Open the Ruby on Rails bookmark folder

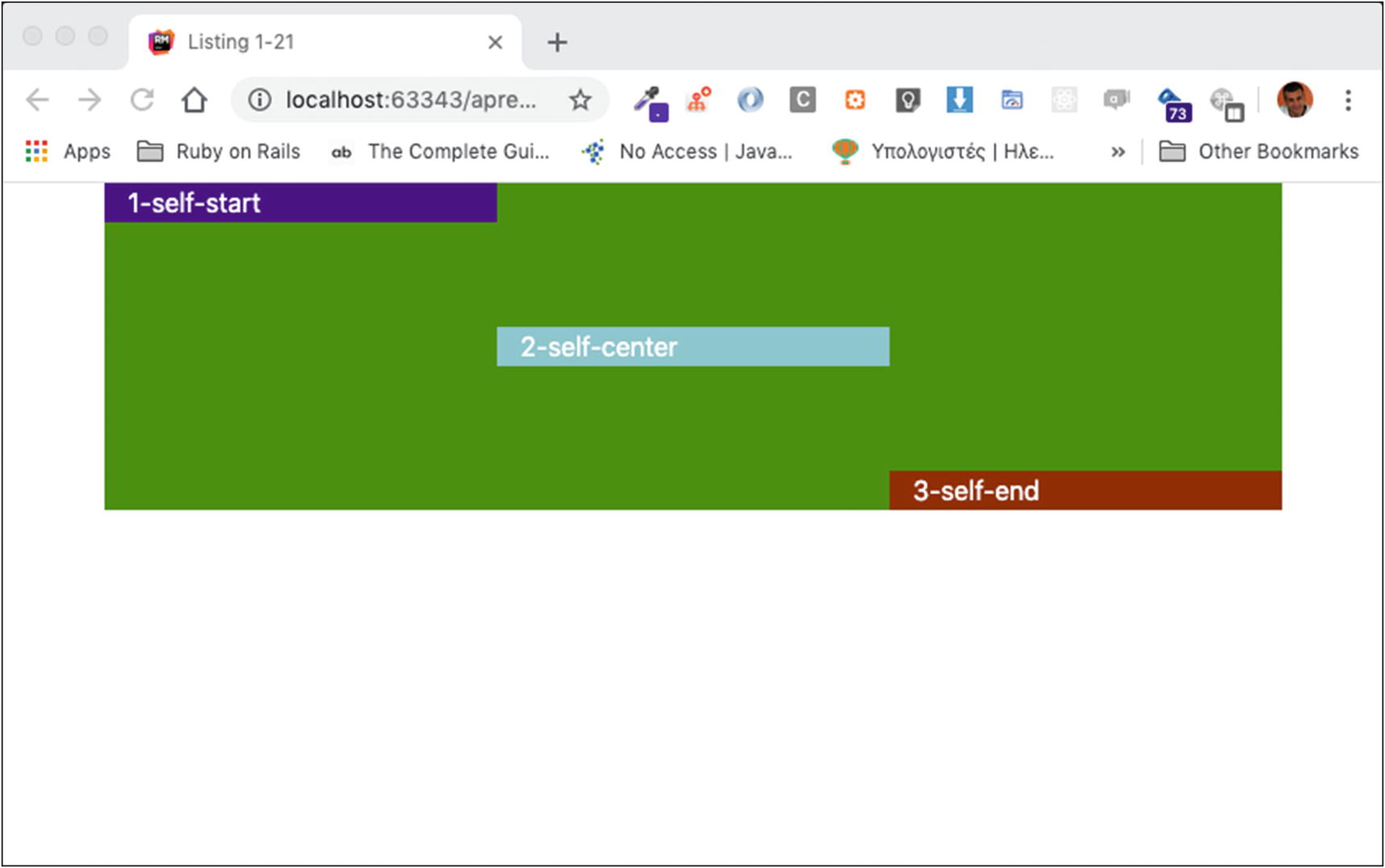pos(219,152)
